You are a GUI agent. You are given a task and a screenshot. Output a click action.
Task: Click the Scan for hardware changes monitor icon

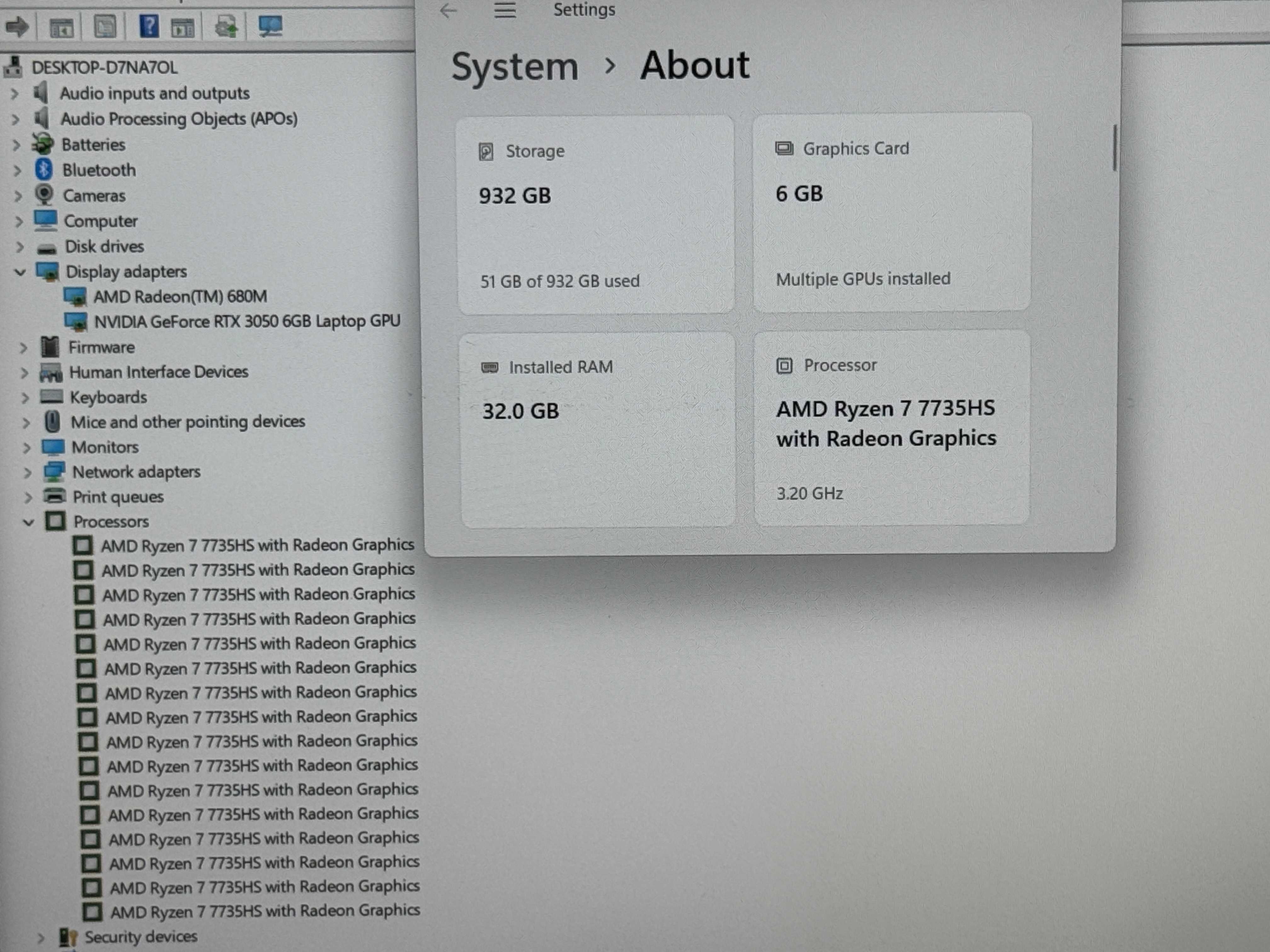[x=270, y=26]
